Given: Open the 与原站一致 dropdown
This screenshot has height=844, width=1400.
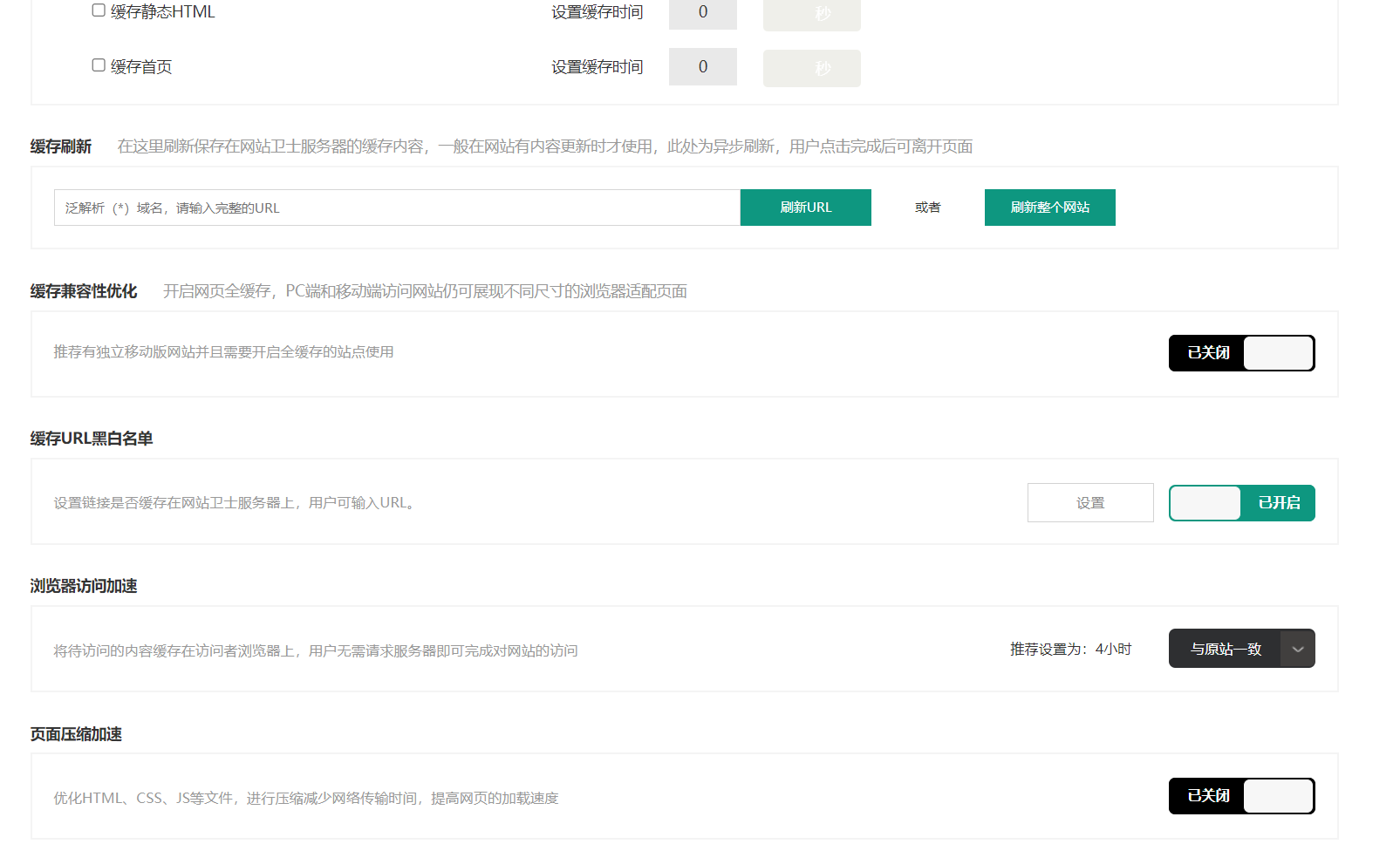Looking at the screenshot, I should pyautogui.click(x=1226, y=649).
